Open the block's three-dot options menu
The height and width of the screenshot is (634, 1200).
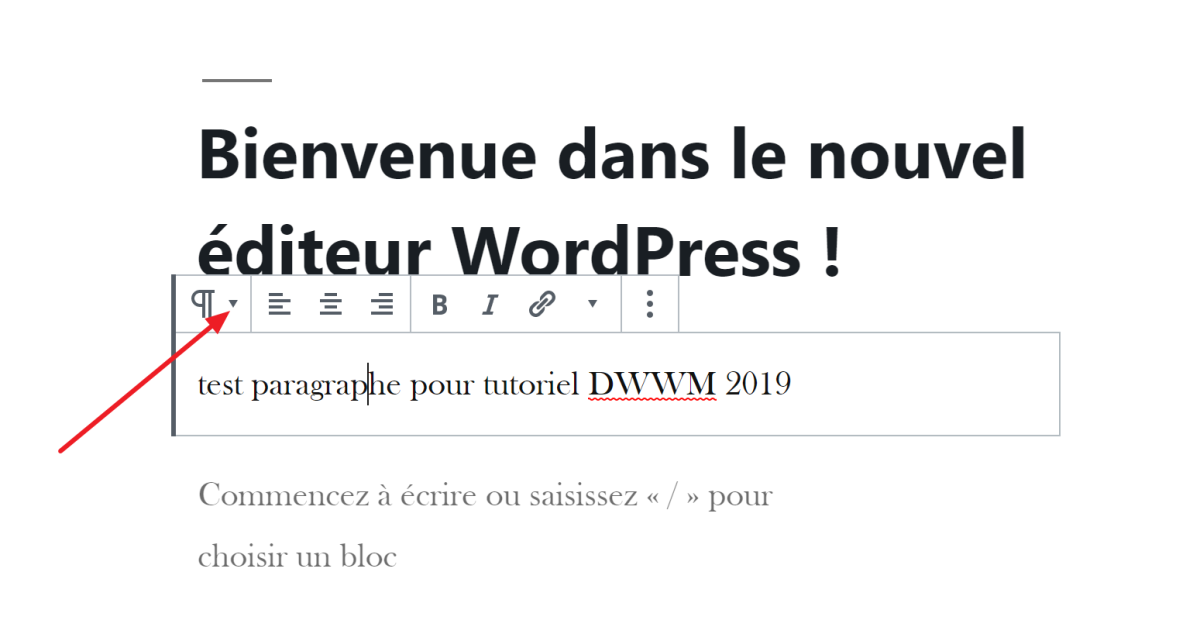tap(650, 304)
